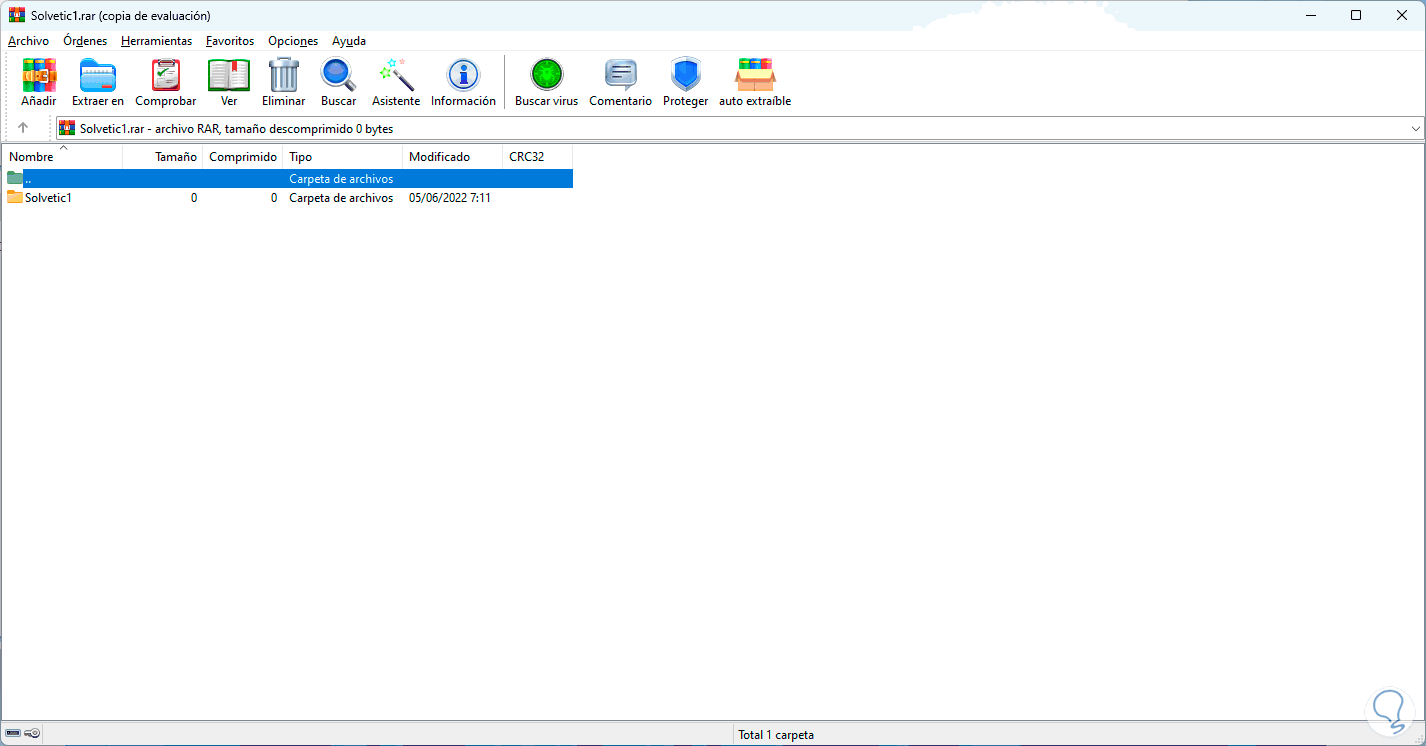
Task: Expand the address bar dropdown
Action: coord(1415,128)
